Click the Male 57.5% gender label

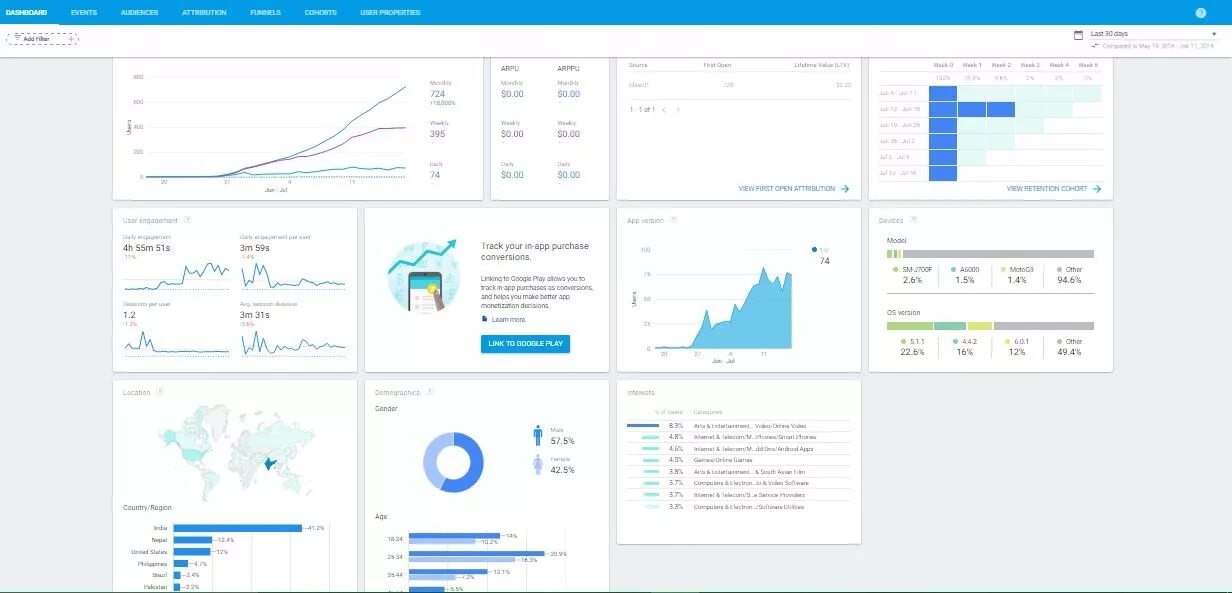[x=562, y=436]
